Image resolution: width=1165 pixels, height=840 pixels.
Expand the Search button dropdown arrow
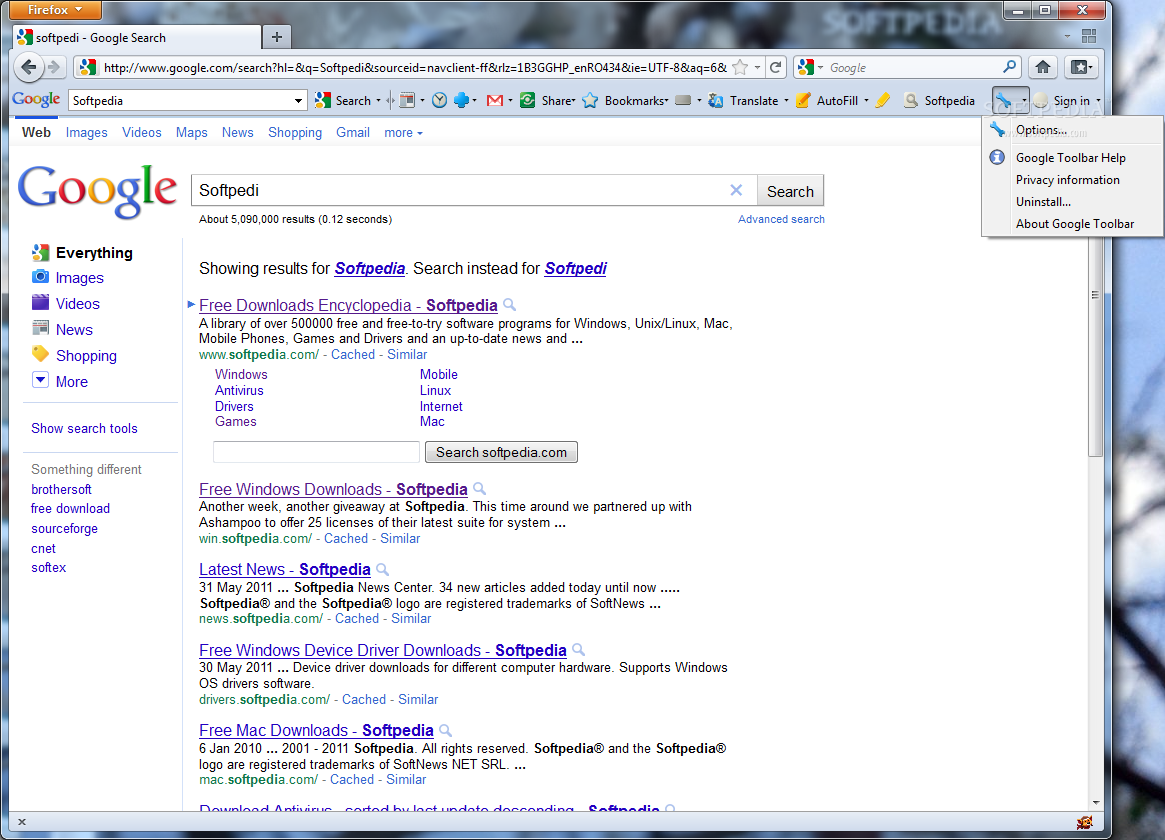click(379, 100)
